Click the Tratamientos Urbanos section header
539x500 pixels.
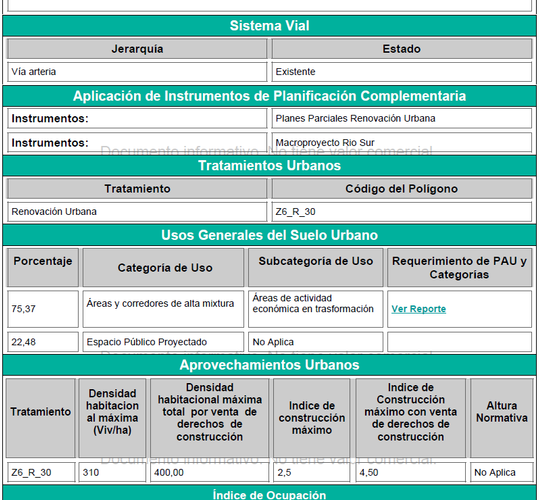(270, 166)
